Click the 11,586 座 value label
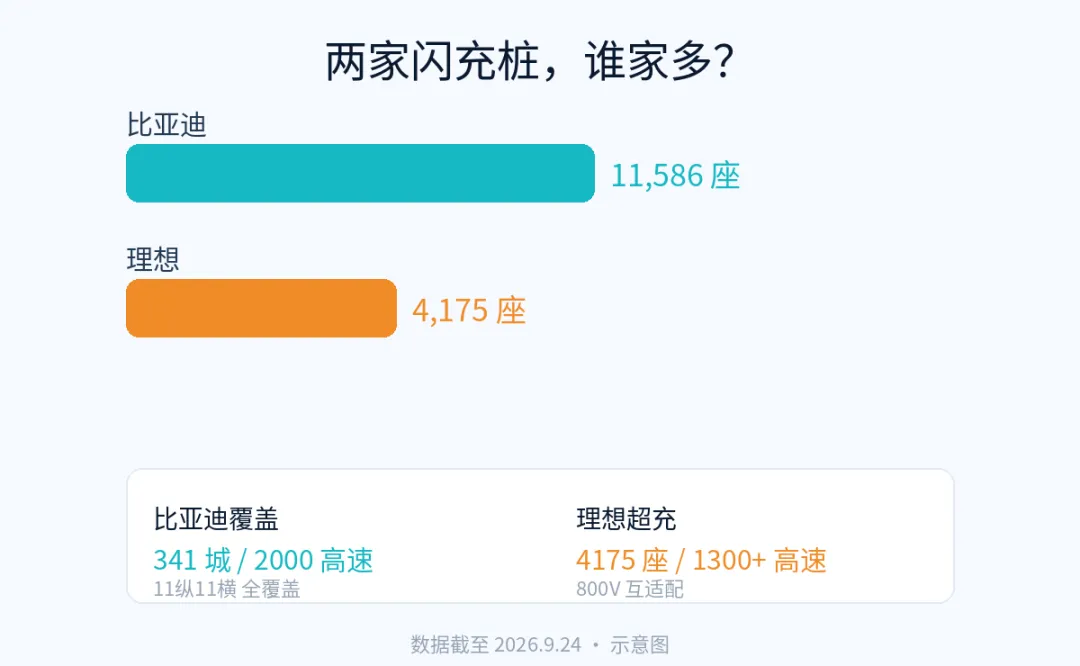This screenshot has width=1080, height=666. [675, 176]
